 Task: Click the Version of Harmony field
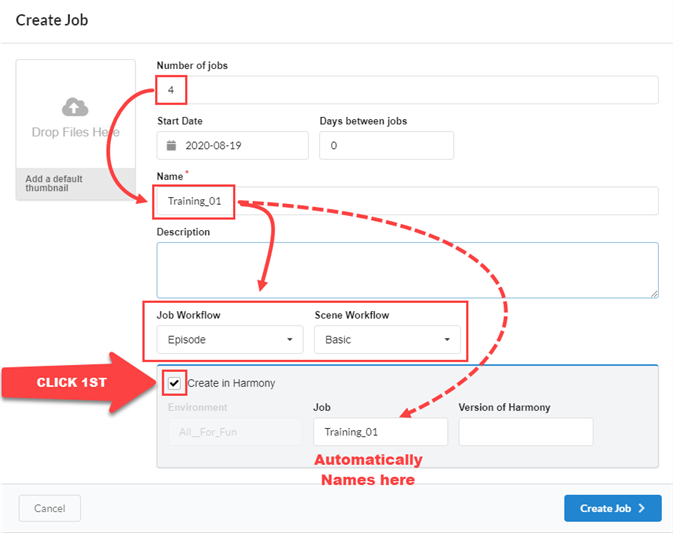(525, 432)
